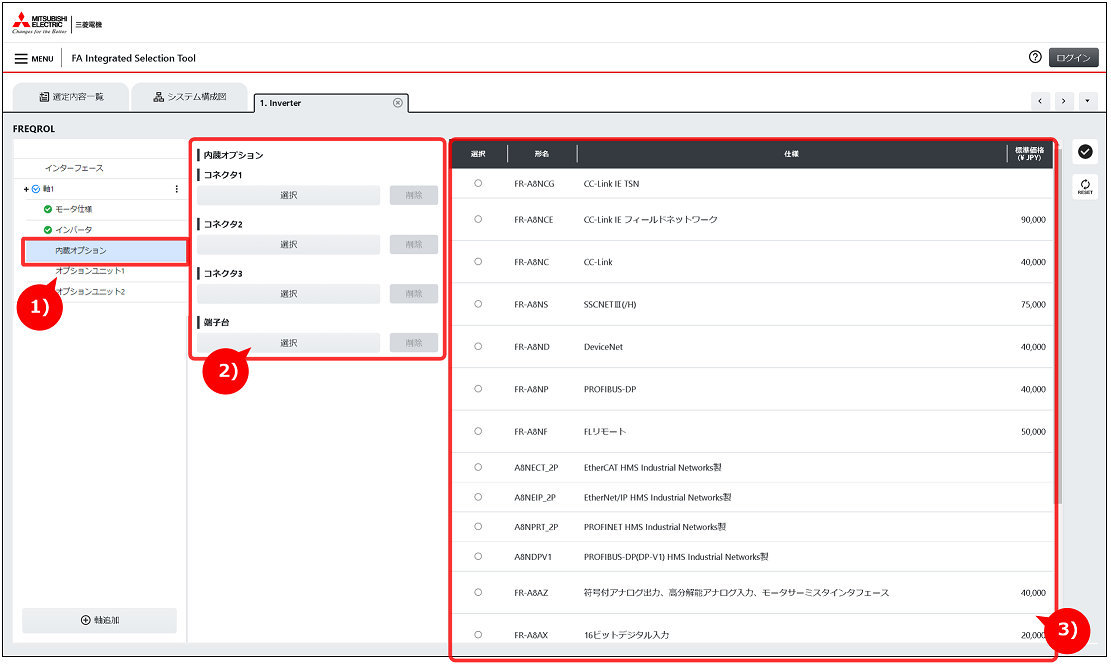Select radio button for FR-A8AX
Image resolution: width=1111 pixels, height=667 pixels.
pos(478,634)
